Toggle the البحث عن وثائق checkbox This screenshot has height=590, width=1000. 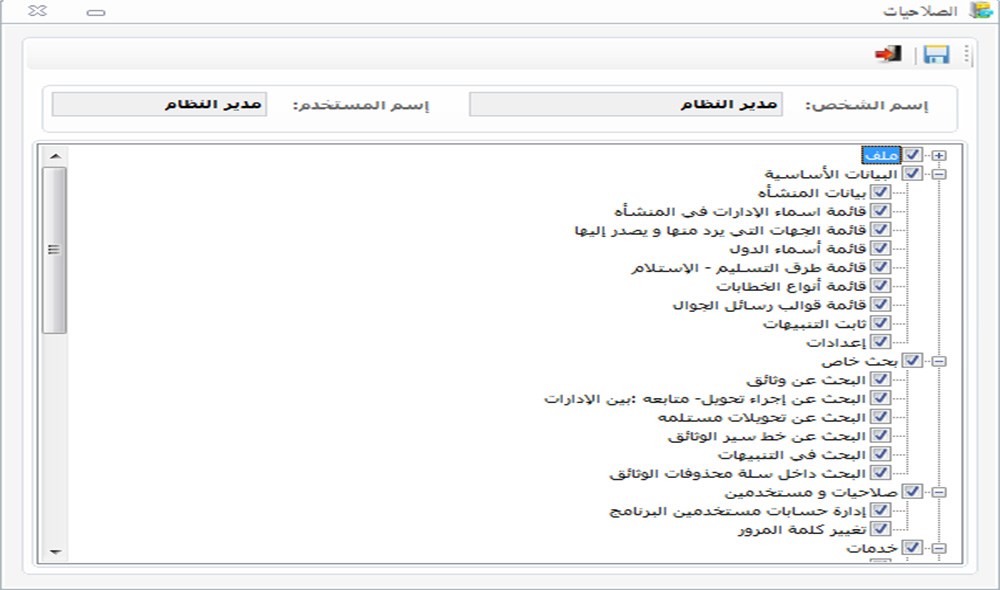[x=880, y=379]
